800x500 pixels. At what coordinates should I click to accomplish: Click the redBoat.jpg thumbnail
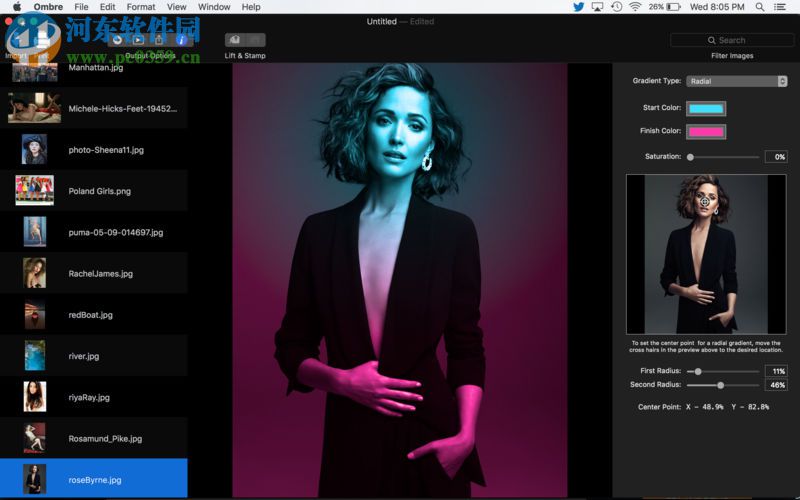coord(35,314)
